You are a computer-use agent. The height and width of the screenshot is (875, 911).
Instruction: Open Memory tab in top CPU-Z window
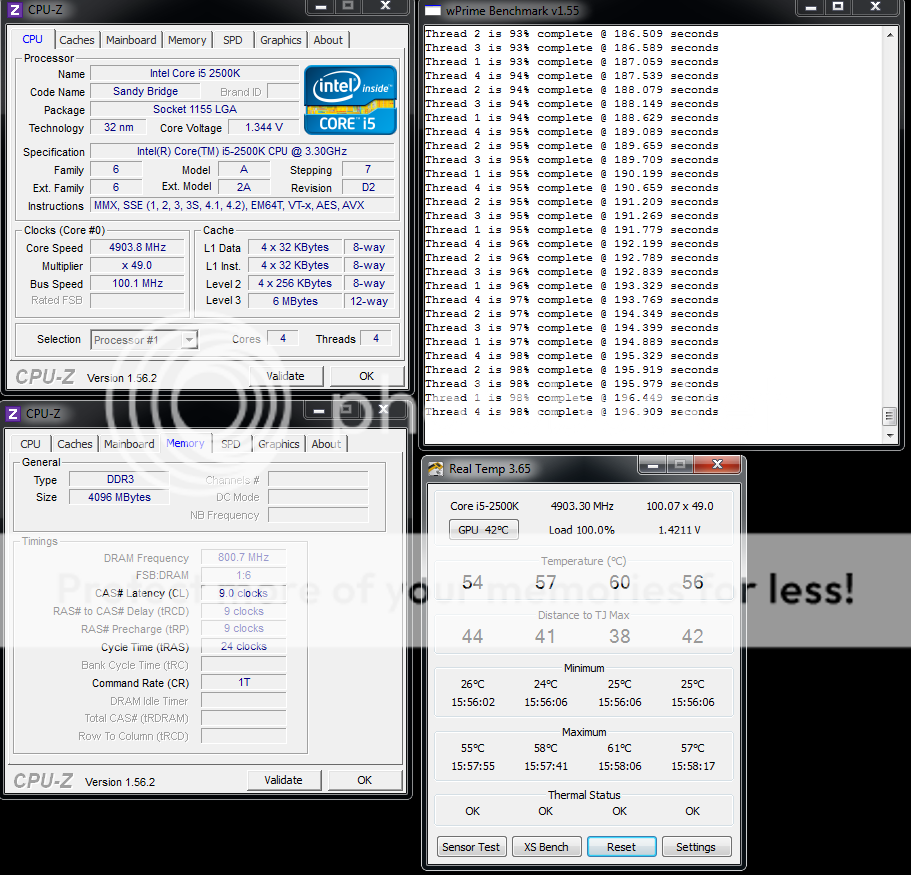click(x=187, y=40)
